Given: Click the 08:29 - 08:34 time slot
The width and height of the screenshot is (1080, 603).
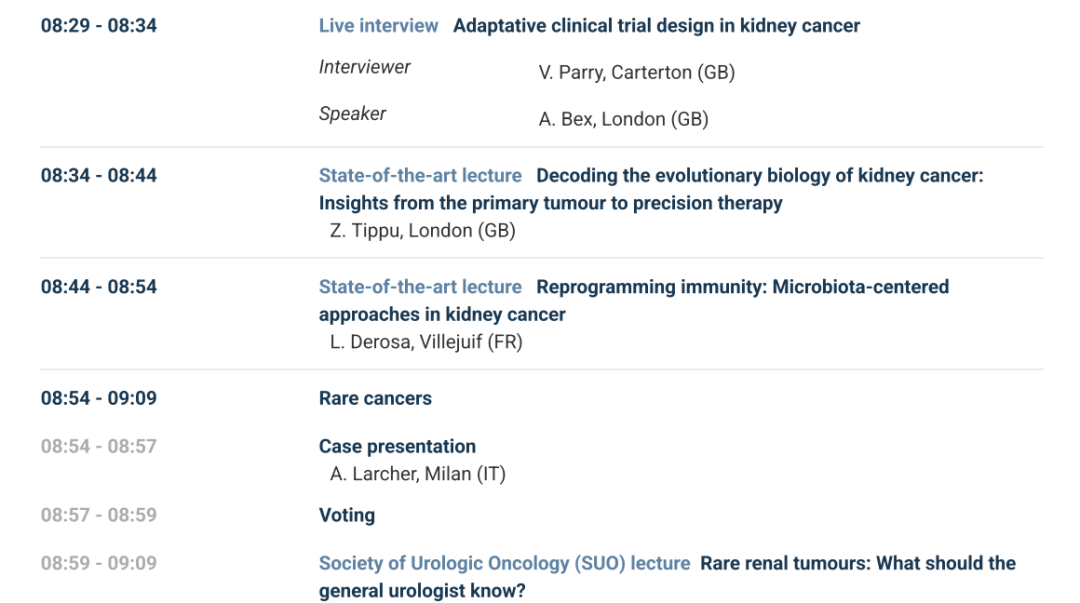Looking at the screenshot, I should [x=99, y=26].
